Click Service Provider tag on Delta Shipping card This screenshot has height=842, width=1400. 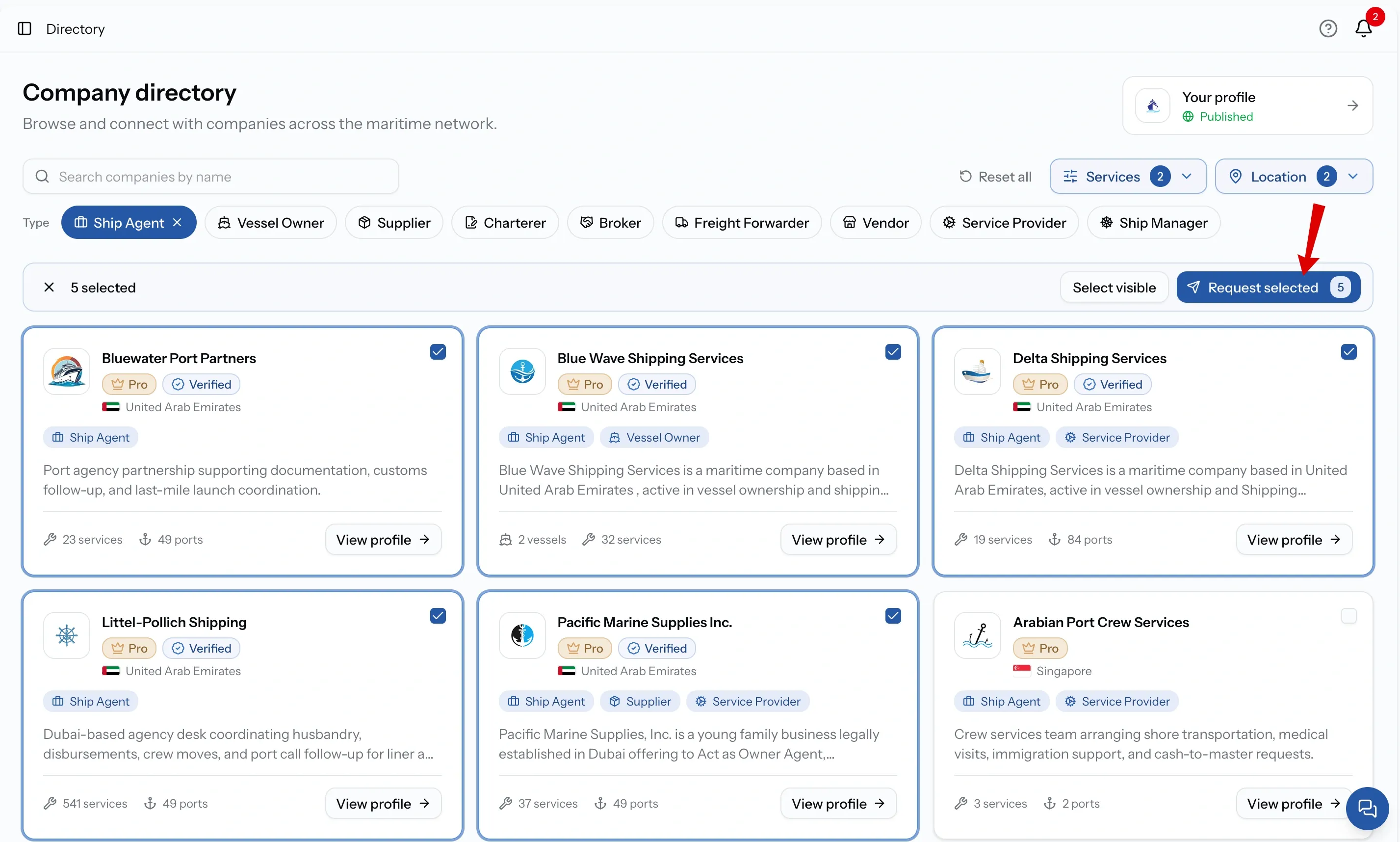pos(1117,438)
